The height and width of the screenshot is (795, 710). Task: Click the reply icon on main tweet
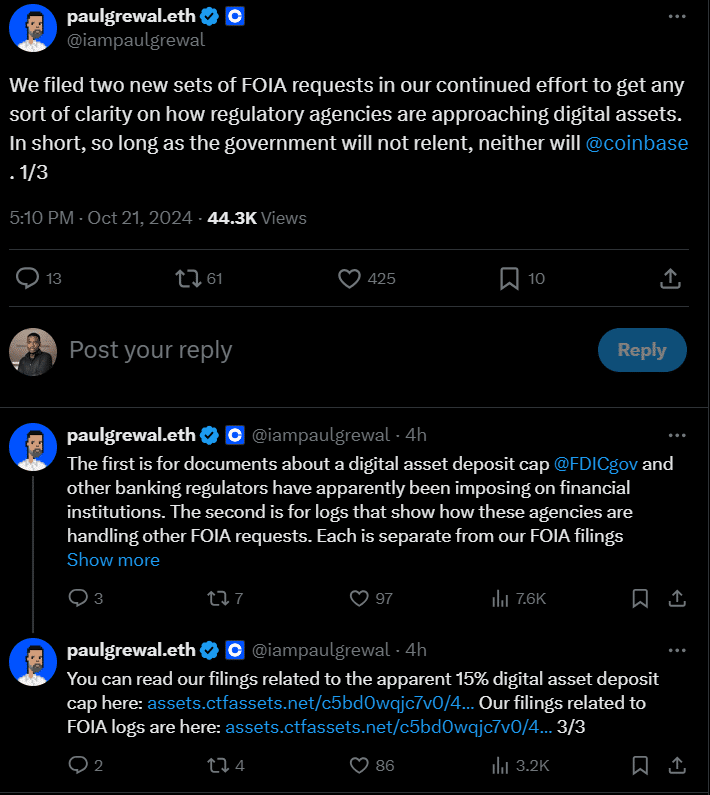point(28,278)
